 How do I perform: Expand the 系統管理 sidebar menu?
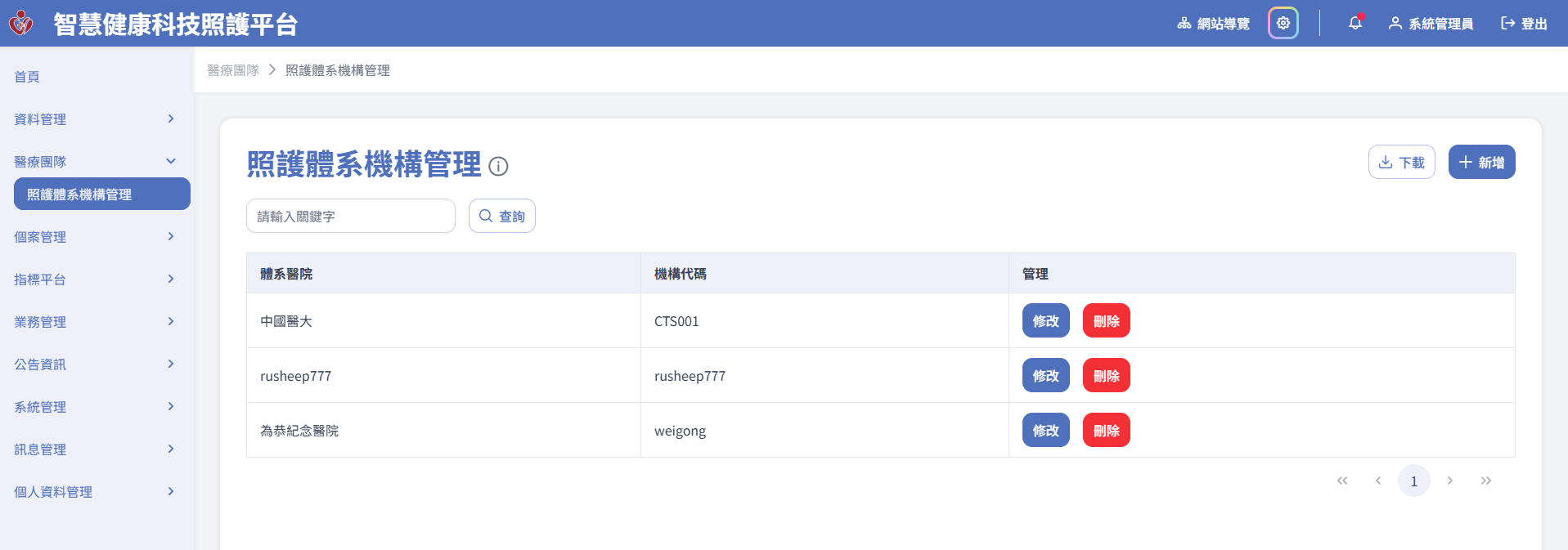[96, 407]
